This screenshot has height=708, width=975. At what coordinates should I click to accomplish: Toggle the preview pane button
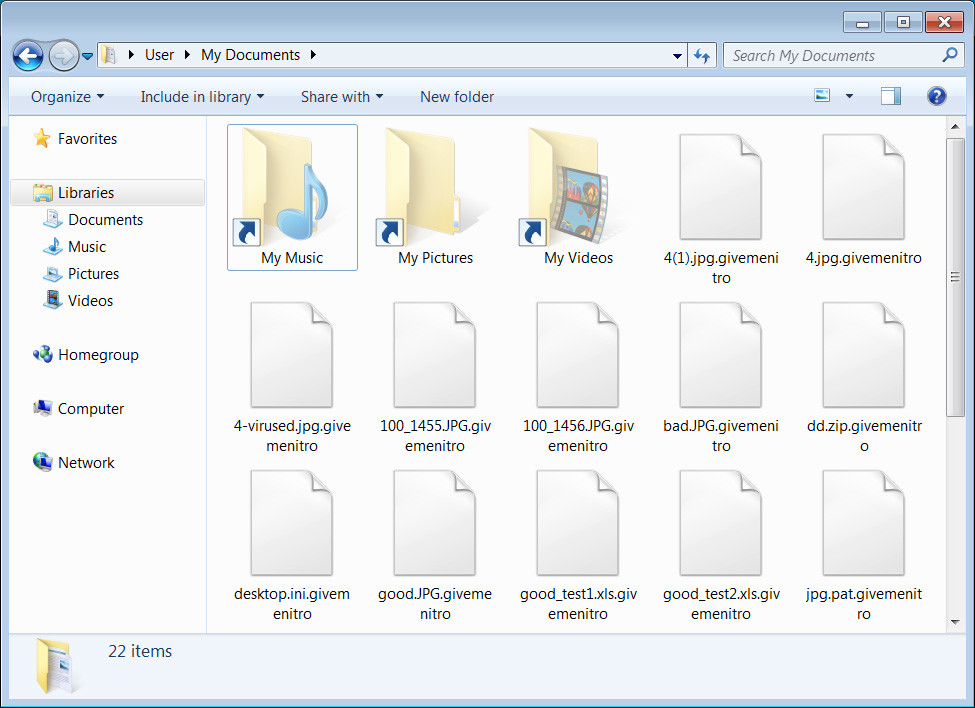pos(890,96)
